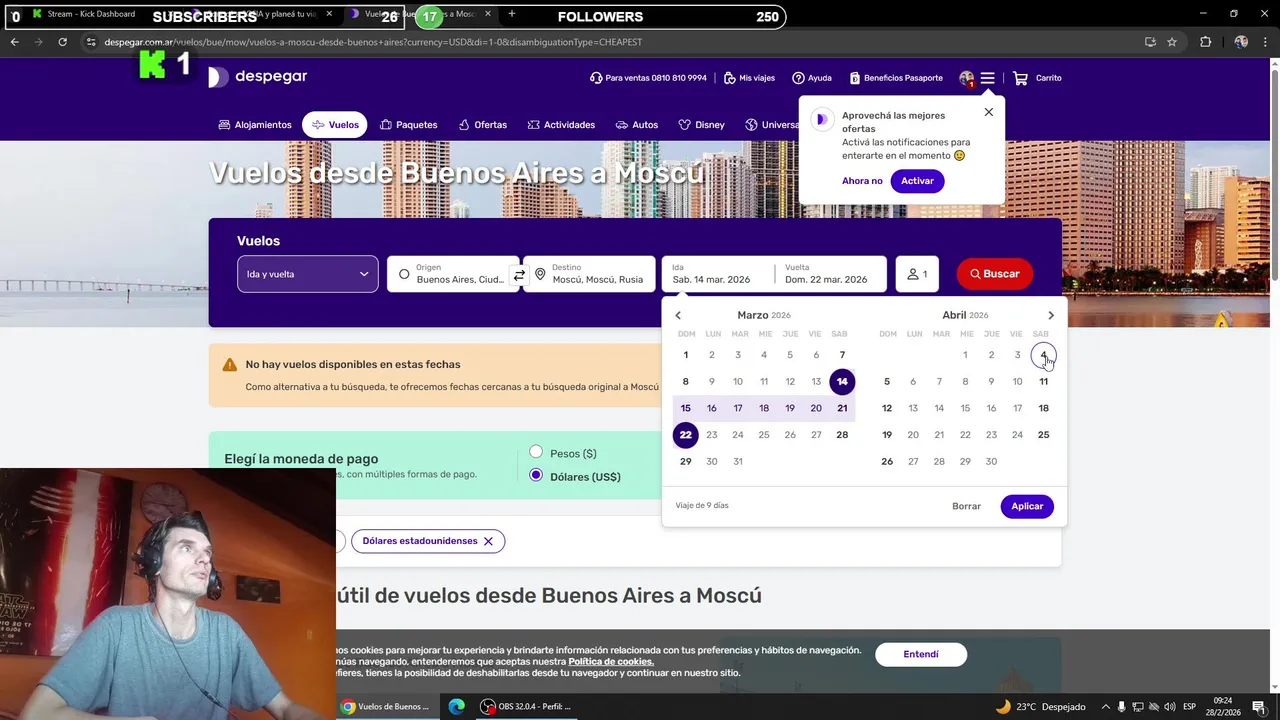Select April 11 in calendar
Viewport: 1280px width, 720px height.
click(1043, 381)
